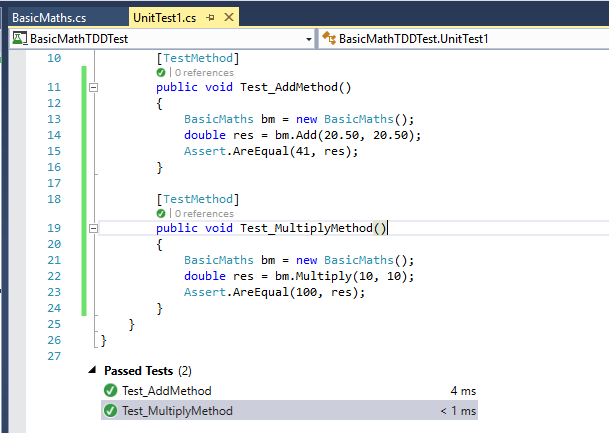609x433 pixels.
Task: Collapse the Passed Tests group
Action: (92, 370)
